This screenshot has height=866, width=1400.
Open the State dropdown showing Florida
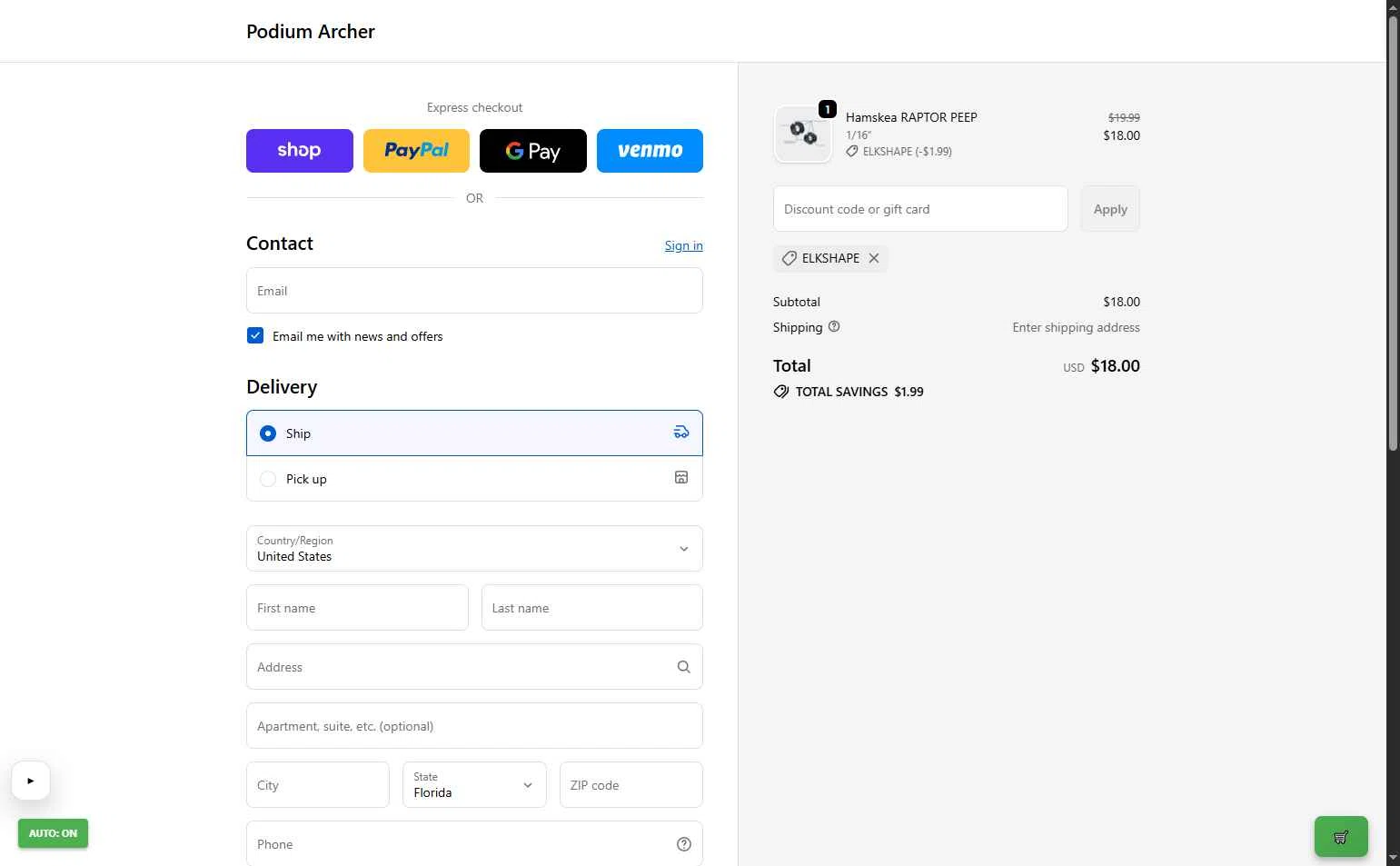[x=474, y=785]
